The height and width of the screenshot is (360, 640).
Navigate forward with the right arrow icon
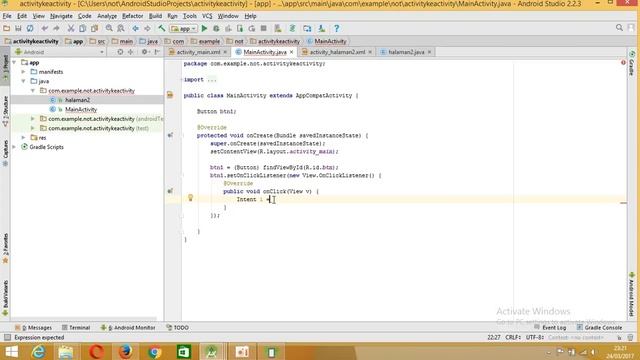coord(147,29)
